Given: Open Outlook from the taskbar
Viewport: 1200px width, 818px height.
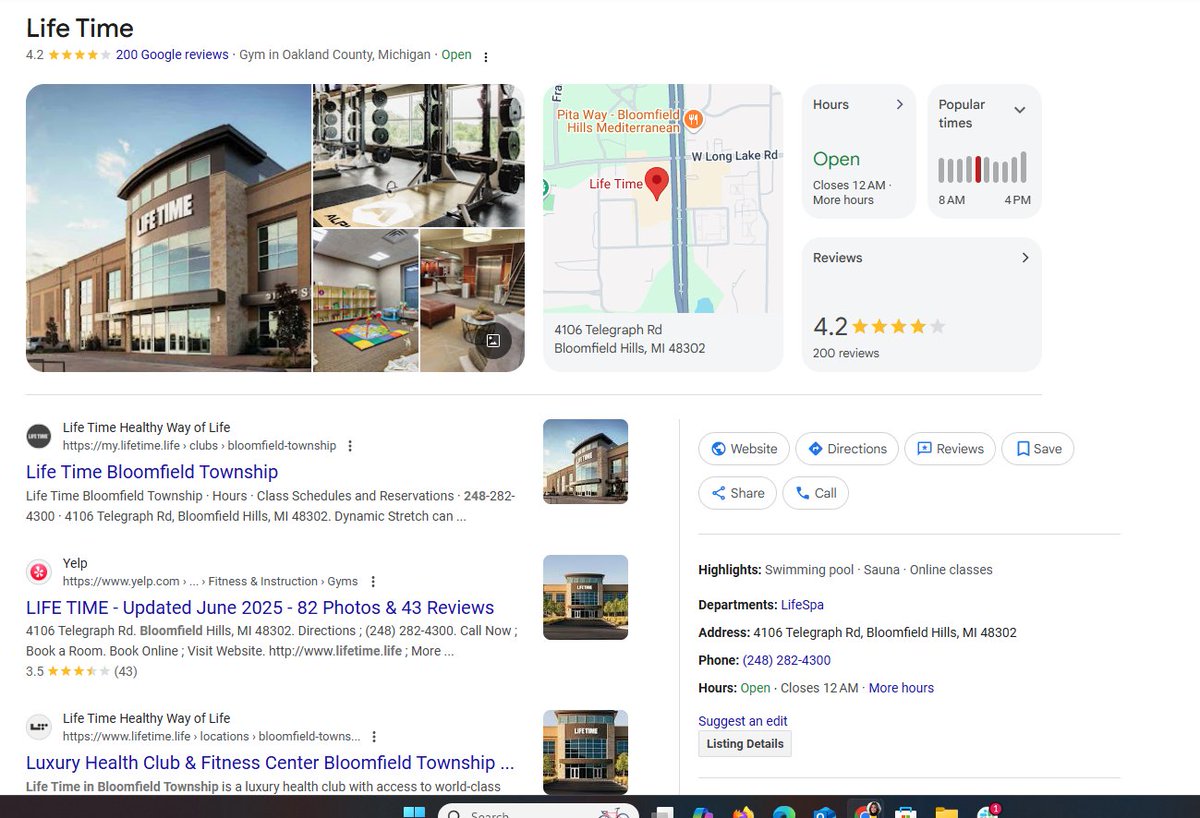Looking at the screenshot, I should [x=824, y=812].
